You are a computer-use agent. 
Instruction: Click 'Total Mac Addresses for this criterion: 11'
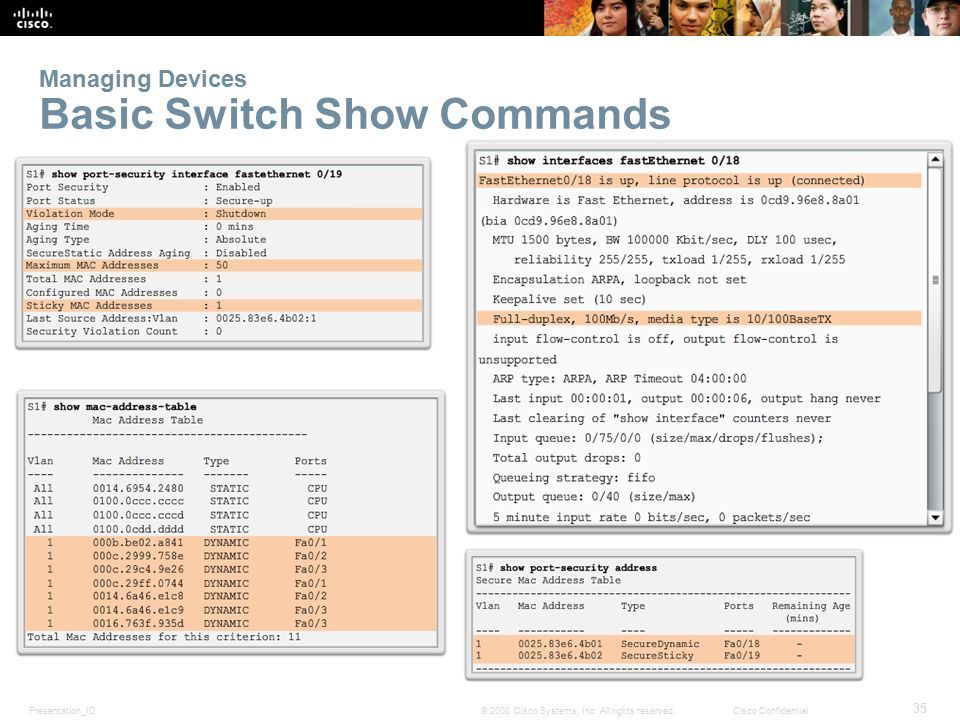(163, 637)
